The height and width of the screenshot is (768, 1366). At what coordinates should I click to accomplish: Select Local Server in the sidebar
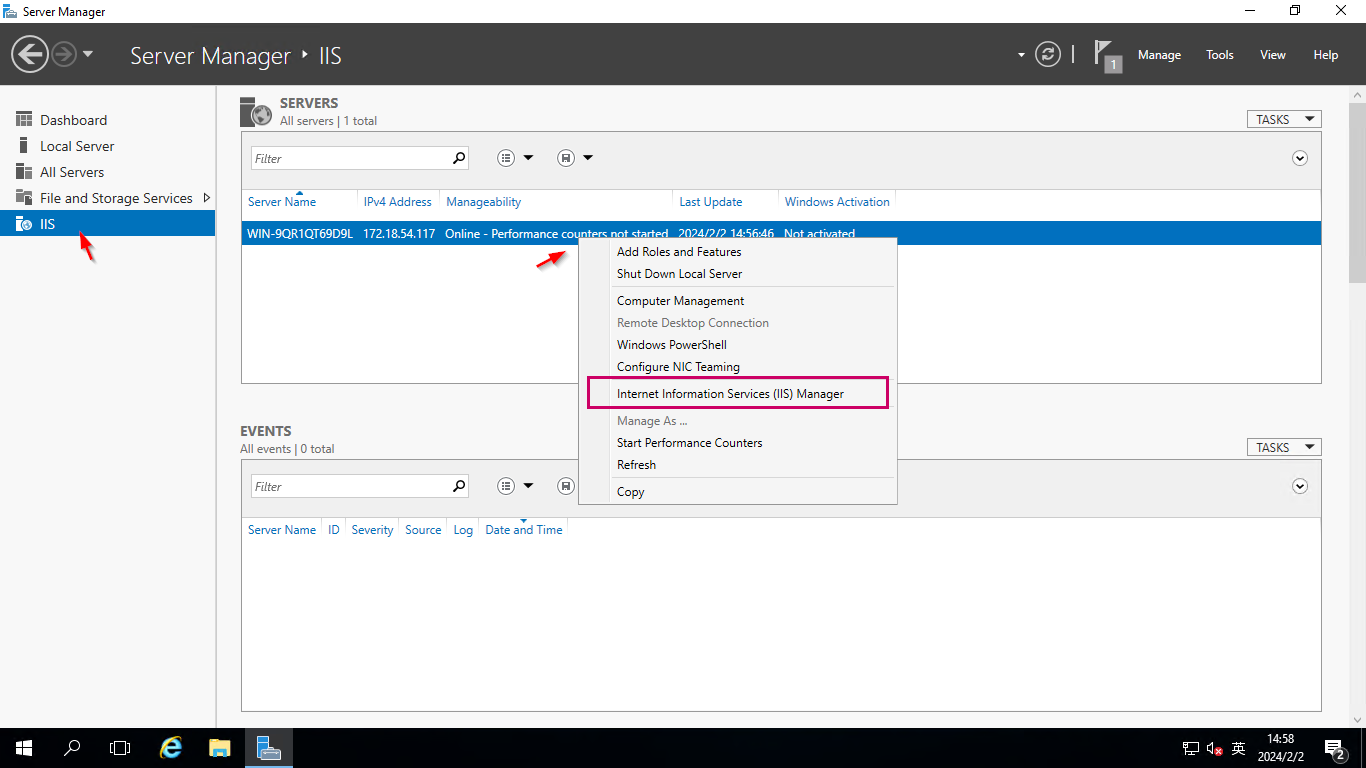[x=107, y=146]
